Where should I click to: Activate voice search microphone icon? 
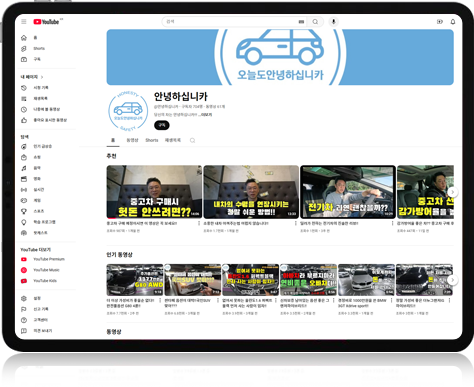pos(333,22)
